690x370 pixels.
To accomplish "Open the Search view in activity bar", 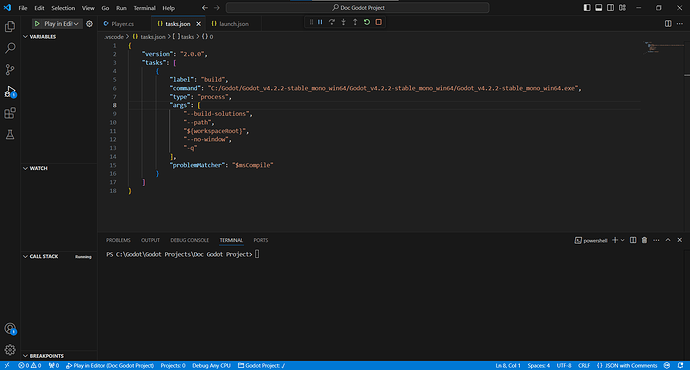I will [x=10, y=48].
